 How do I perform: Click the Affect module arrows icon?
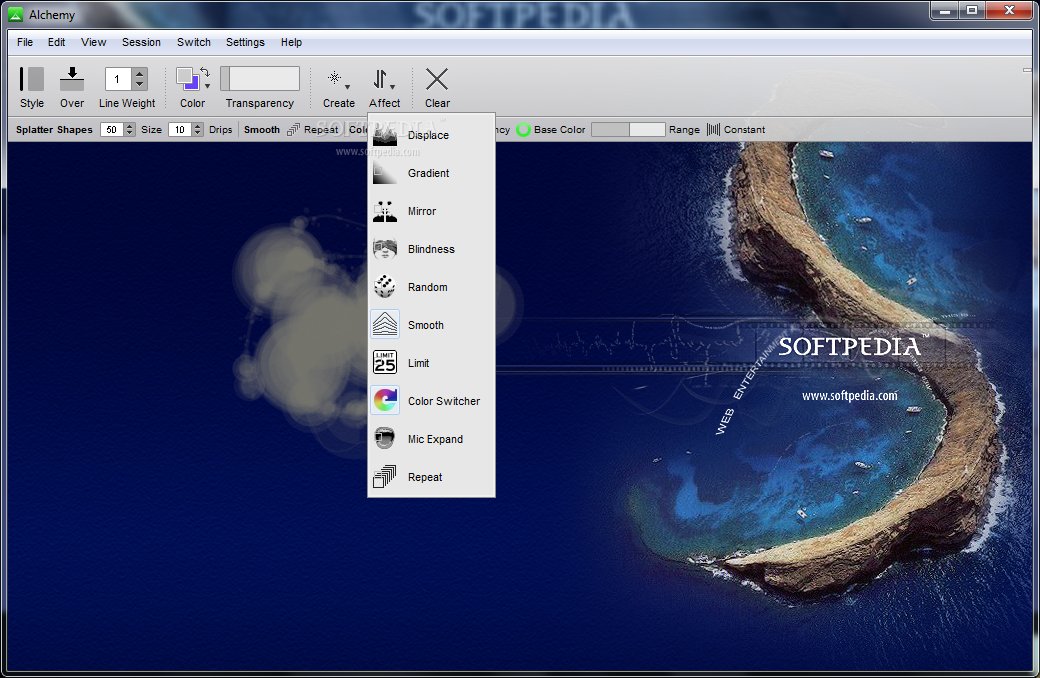pos(380,79)
